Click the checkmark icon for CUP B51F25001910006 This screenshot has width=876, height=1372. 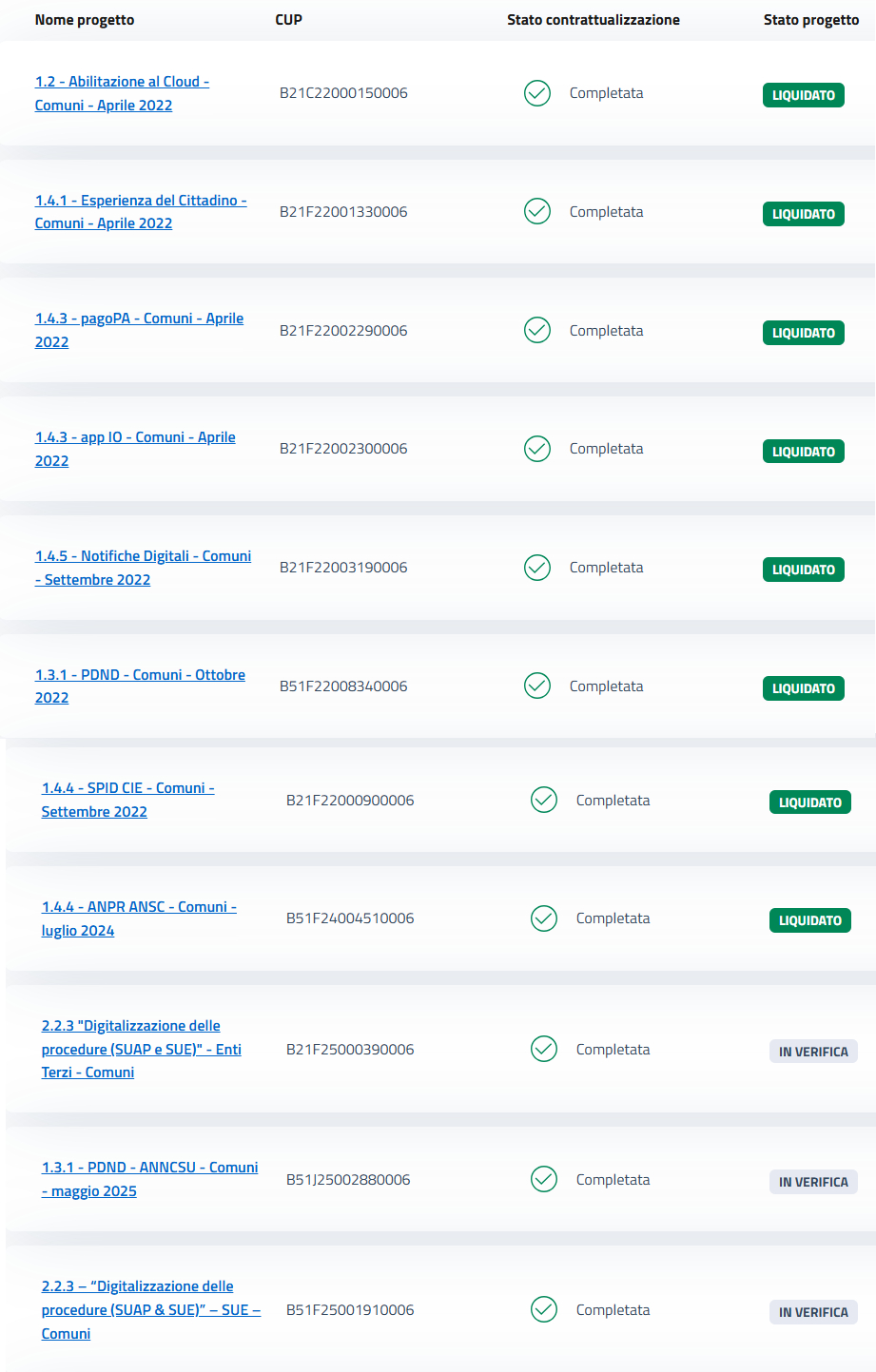pos(544,1309)
